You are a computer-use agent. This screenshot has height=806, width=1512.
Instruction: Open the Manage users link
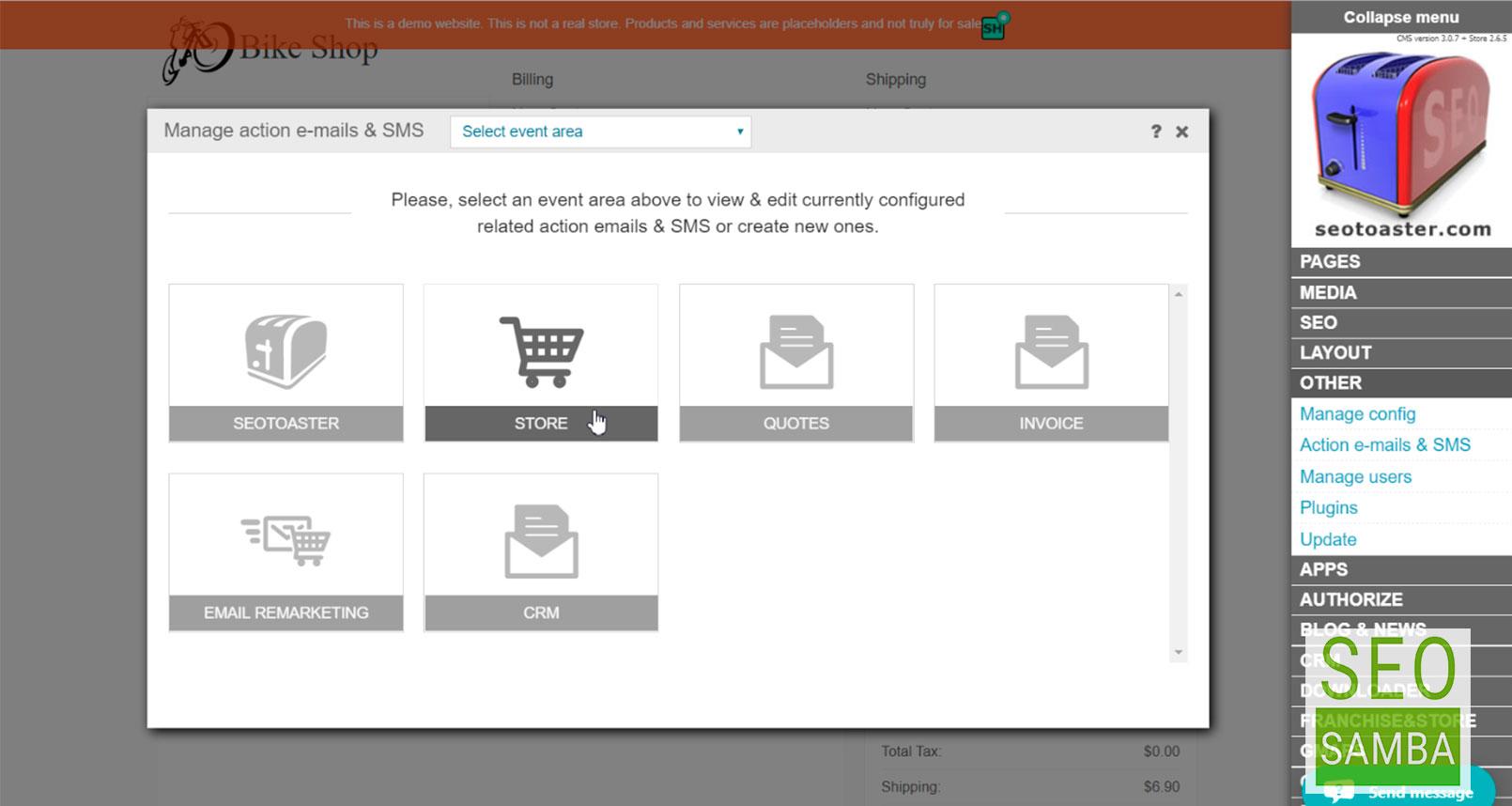[1355, 477]
